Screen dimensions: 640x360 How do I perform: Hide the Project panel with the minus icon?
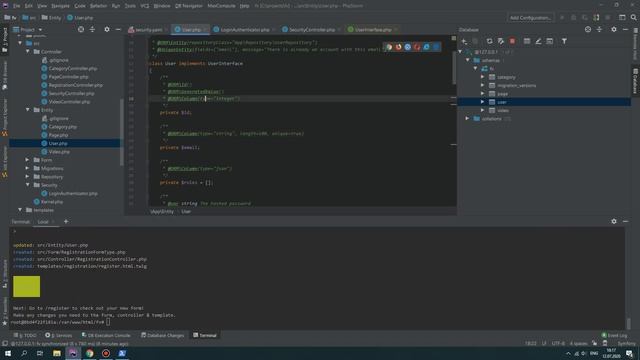pos(118,29)
